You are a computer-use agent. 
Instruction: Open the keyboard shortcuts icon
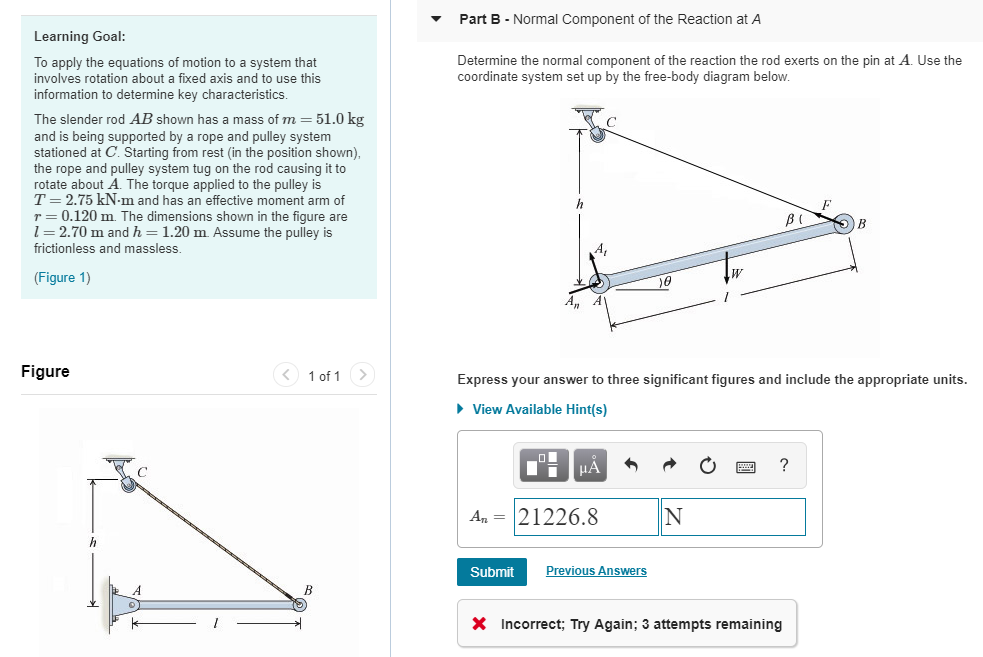(745, 465)
